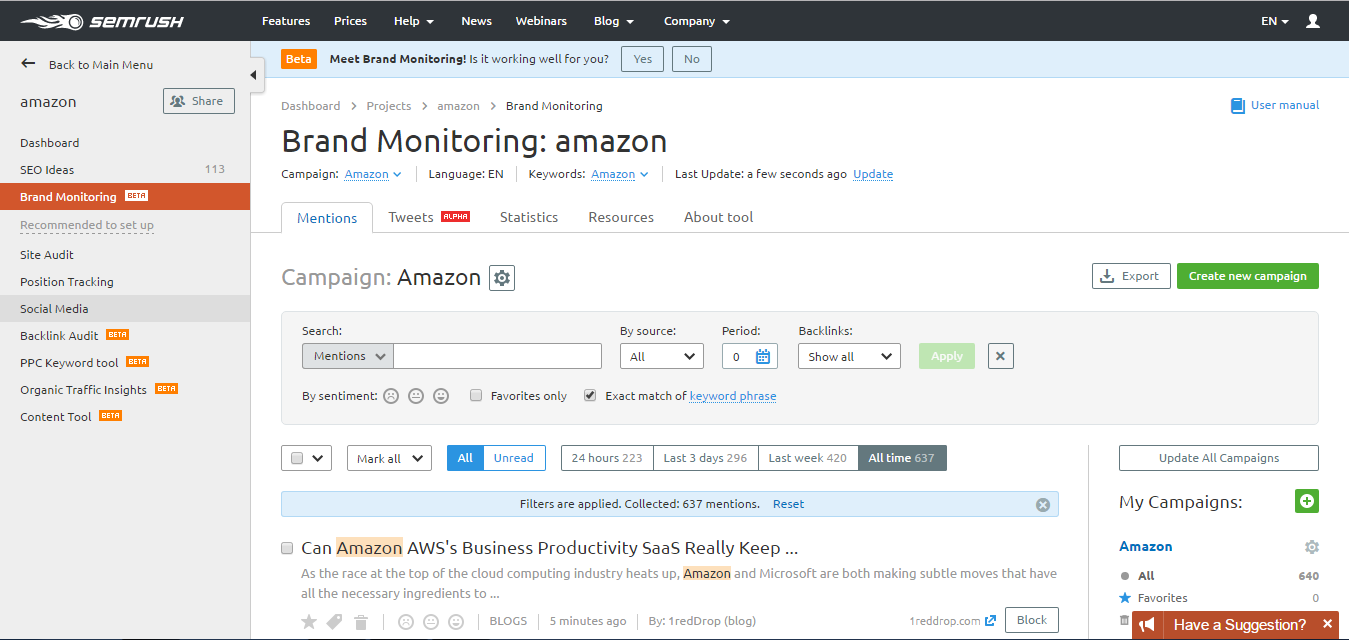Open the Resources tab
This screenshot has height=640, width=1349.
click(x=621, y=217)
